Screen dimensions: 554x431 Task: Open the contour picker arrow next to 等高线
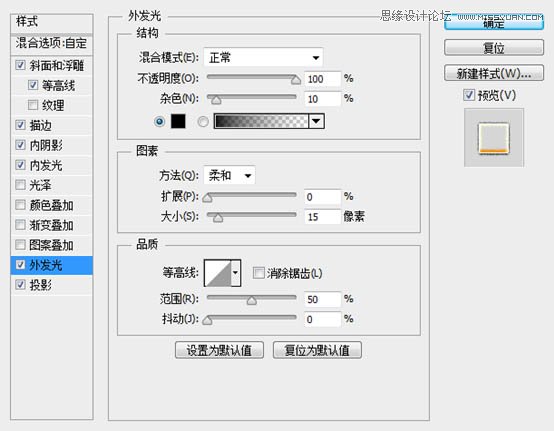[x=236, y=273]
